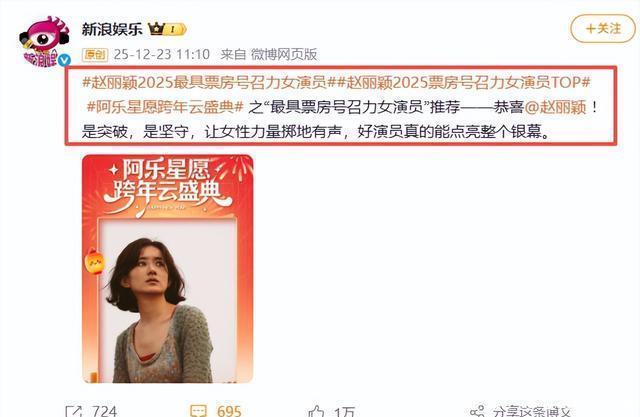
Task: Follow the account with the +关注 button
Action: click(603, 29)
